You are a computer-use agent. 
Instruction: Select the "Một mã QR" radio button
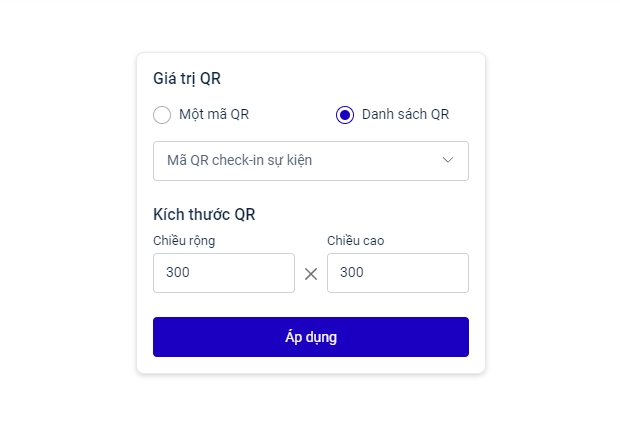(162, 115)
